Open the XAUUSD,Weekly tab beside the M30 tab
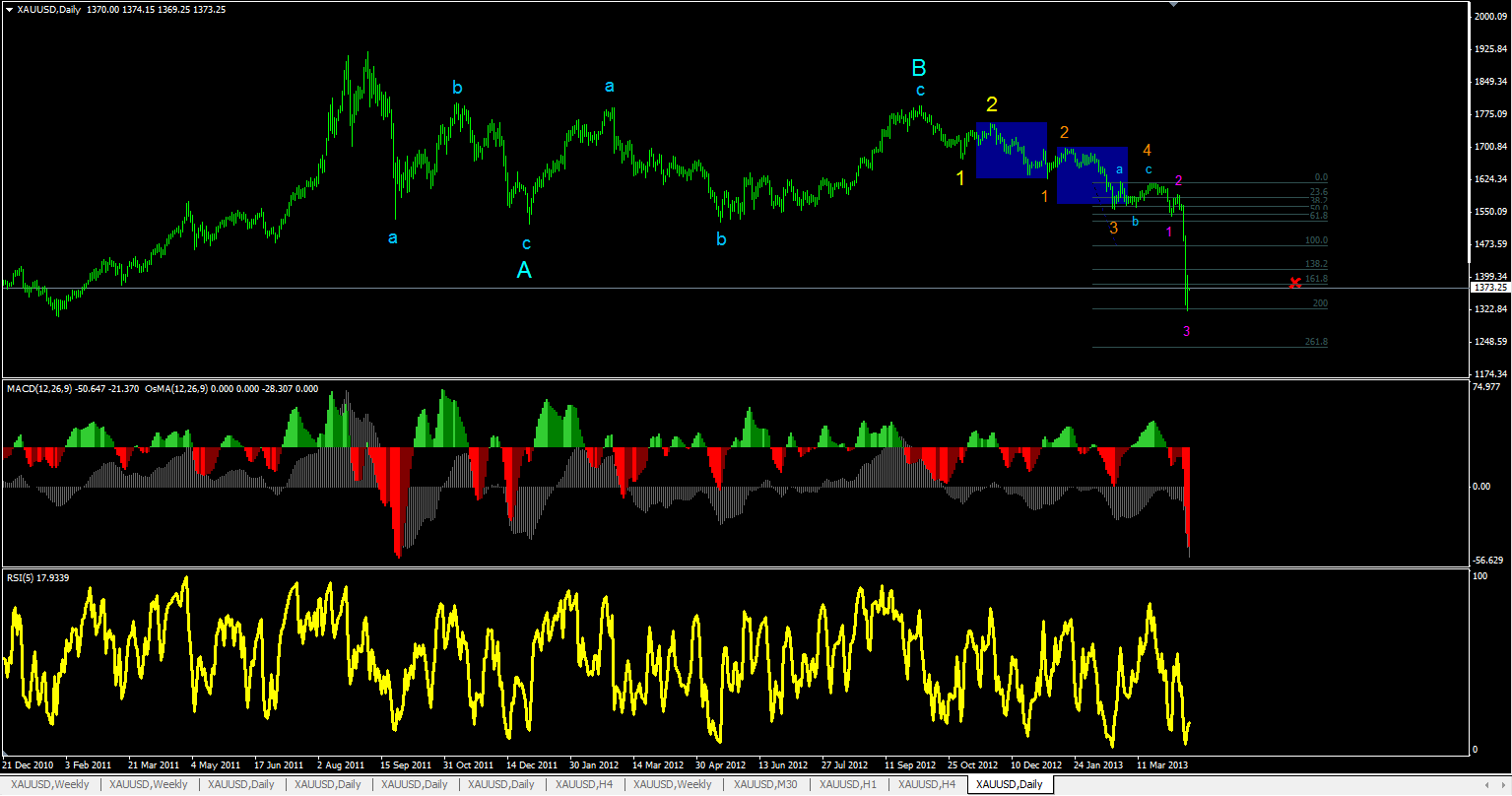This screenshot has width=1512, height=796. click(673, 784)
